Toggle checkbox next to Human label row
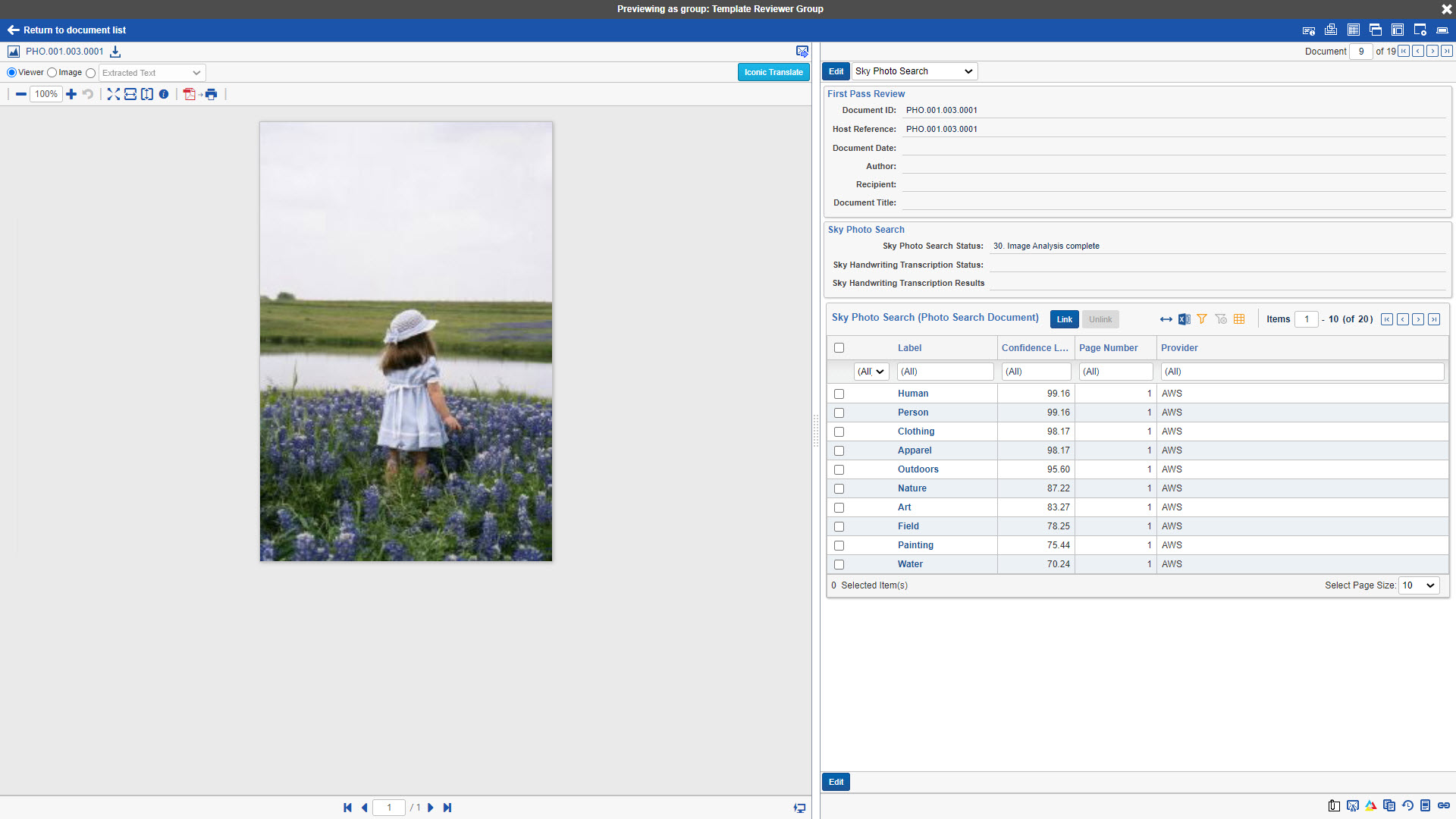 (x=838, y=393)
